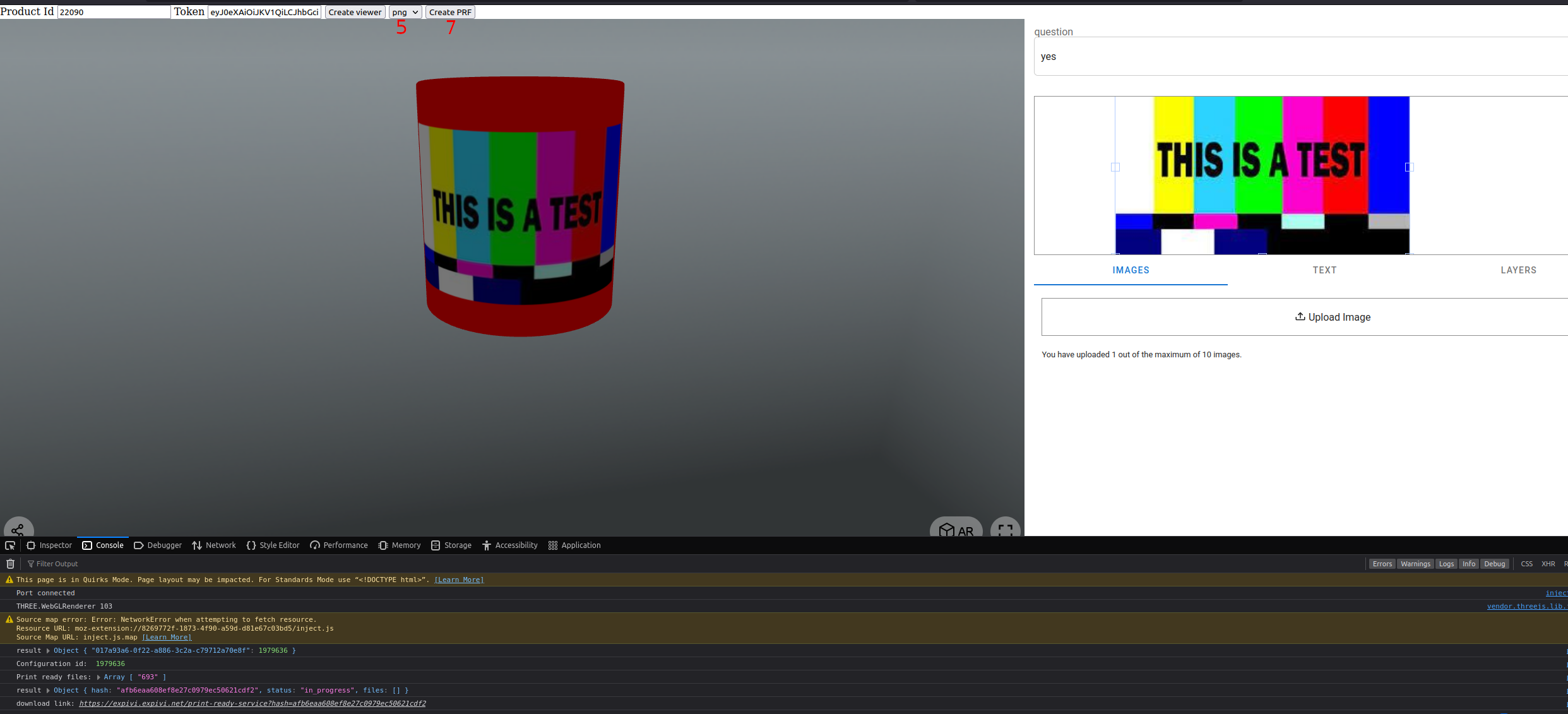Open the Network devtools tab
This screenshot has height=714, width=1568.
pyautogui.click(x=214, y=545)
